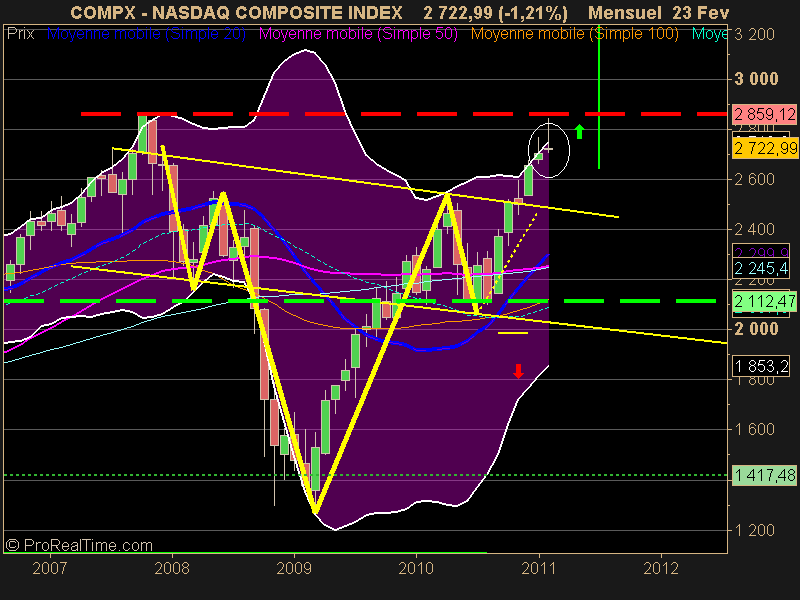Click the 2011 year on time axis
This screenshot has width=800, height=600.
[538, 568]
